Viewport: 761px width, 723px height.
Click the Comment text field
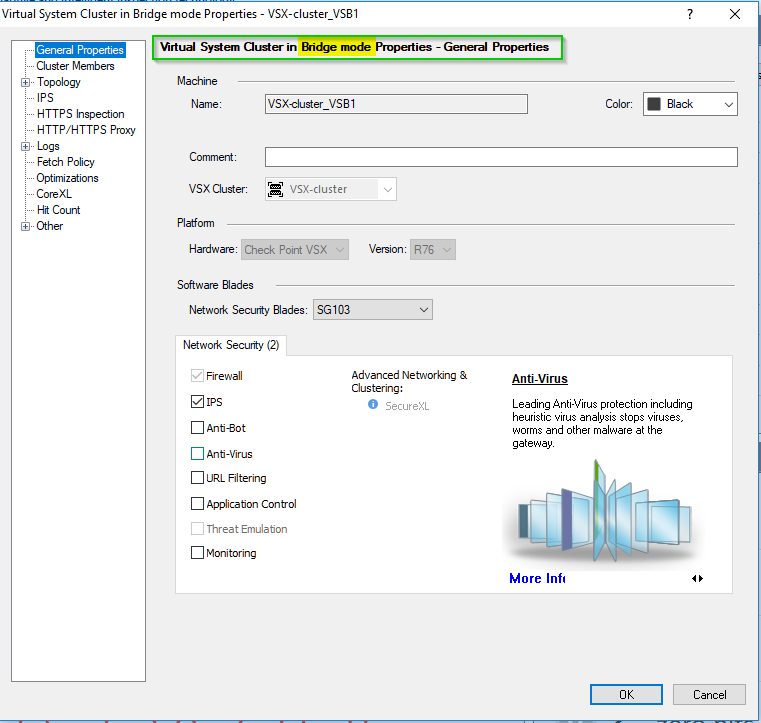click(501, 157)
